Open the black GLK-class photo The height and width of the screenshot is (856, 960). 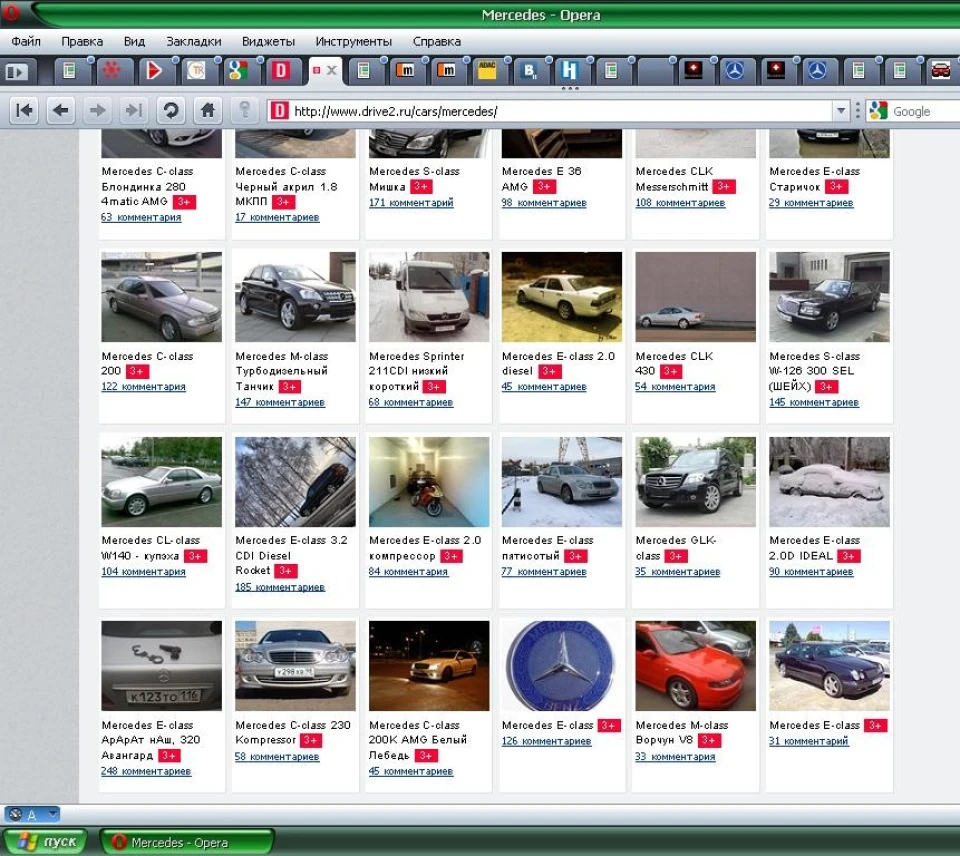point(696,482)
